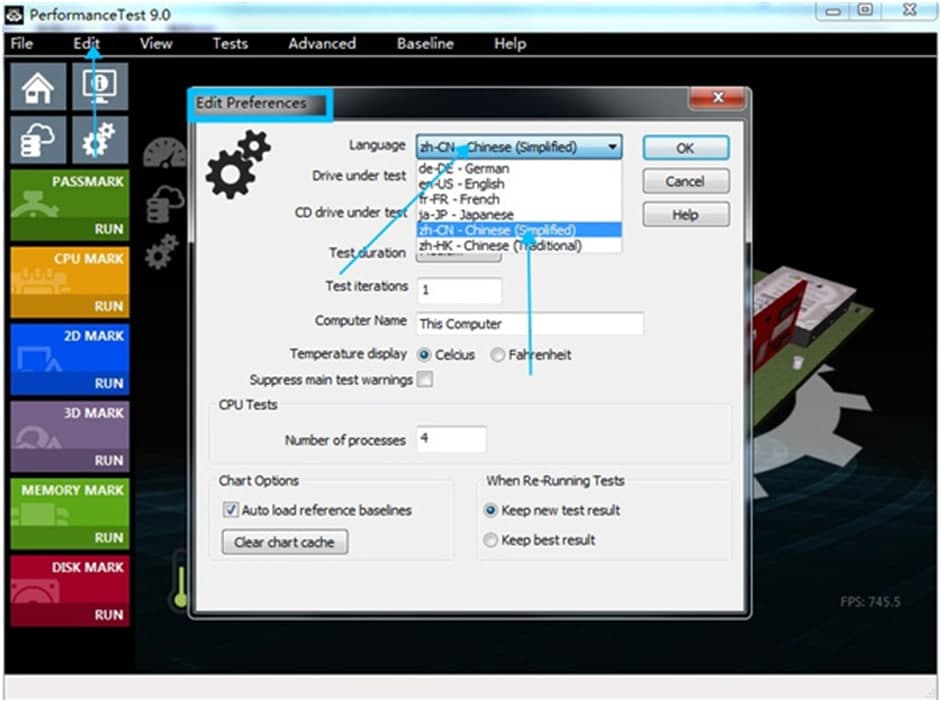Viewport: 942px width, 702px height.
Task: Click the upload results cloud icon
Action: 37,140
